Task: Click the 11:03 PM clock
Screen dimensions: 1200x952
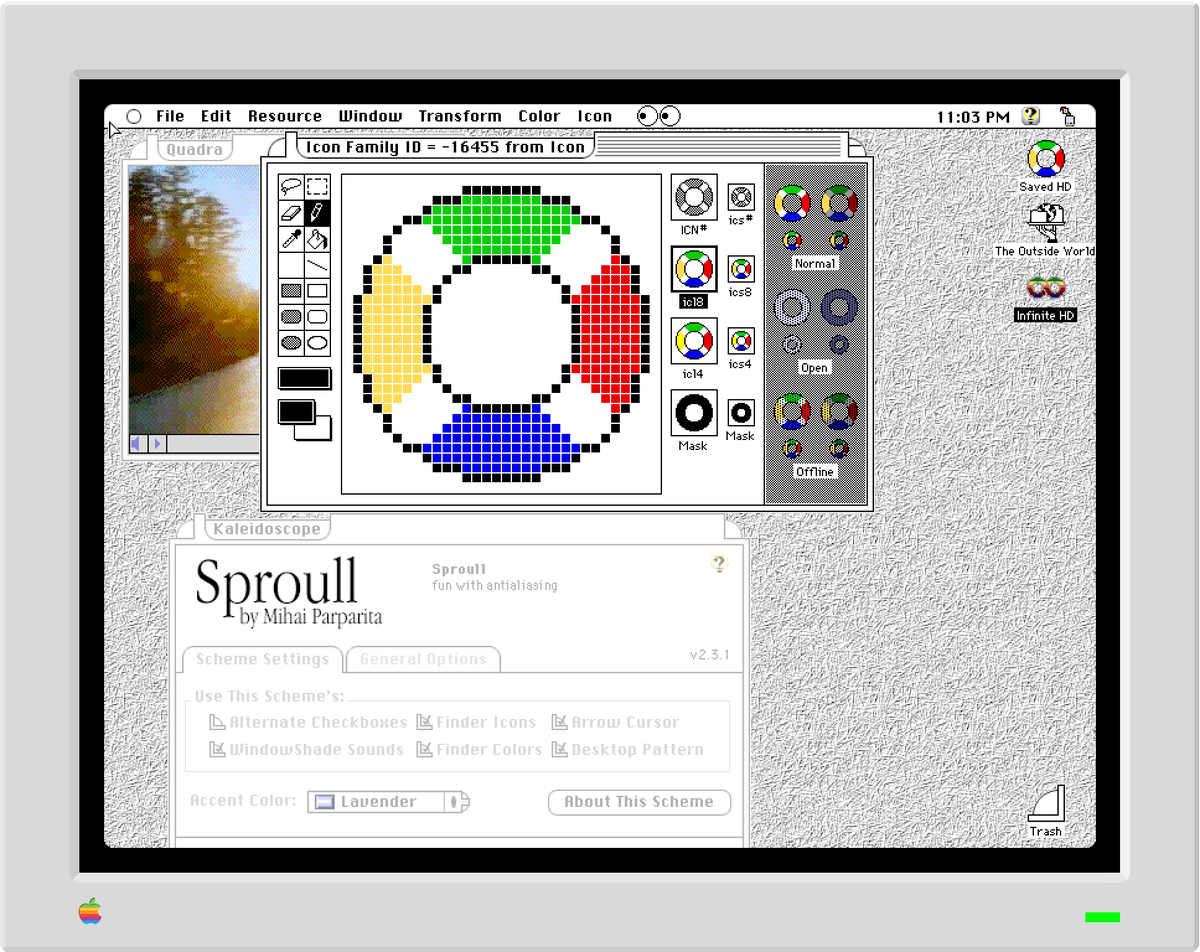Action: [973, 117]
